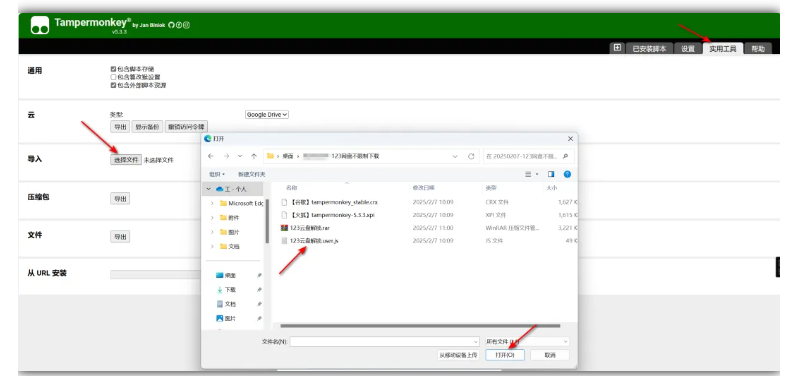Image resolution: width=789 pixels, height=376 pixels.
Task: Open recent locations chevron in file dialog
Action: tap(240, 157)
